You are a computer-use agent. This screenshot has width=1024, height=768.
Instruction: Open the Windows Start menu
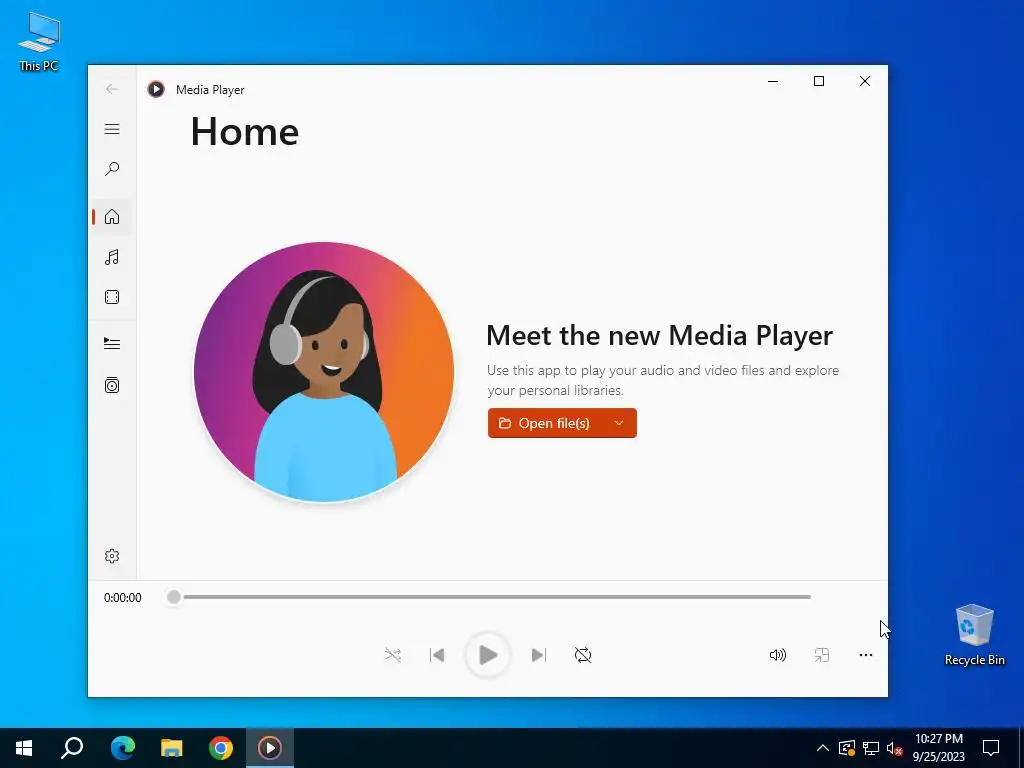(24, 748)
